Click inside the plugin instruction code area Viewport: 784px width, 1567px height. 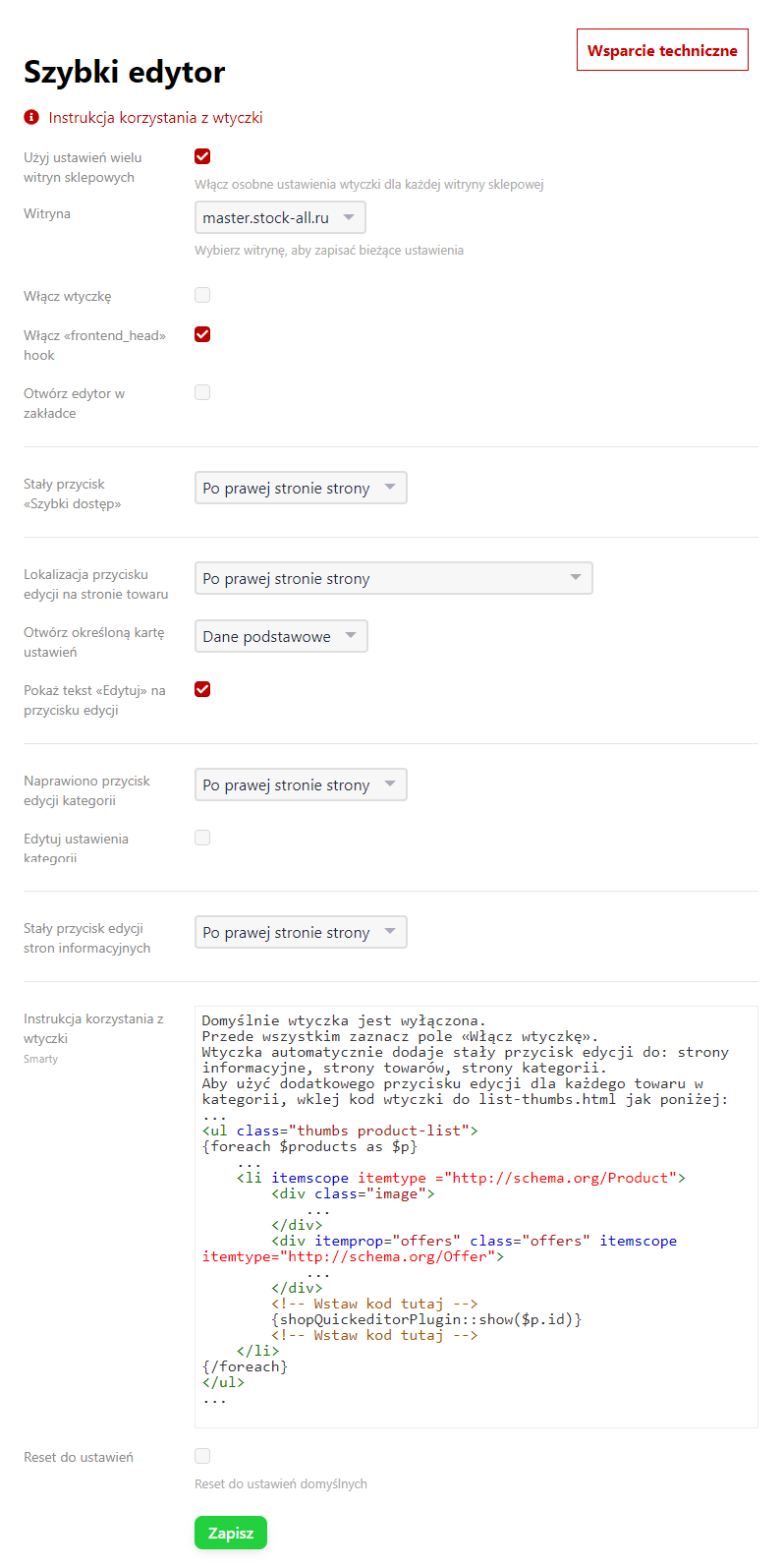tap(589, 1376)
